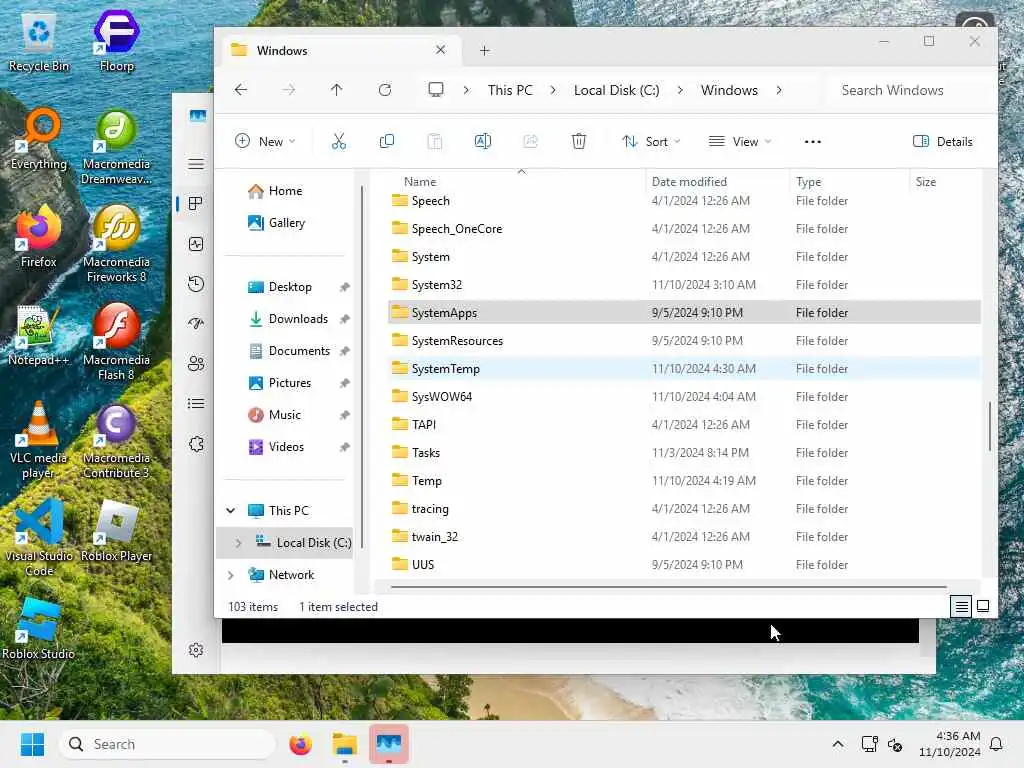The height and width of the screenshot is (768, 1024).
Task: Expand chevron after This PC breadcrumb
Action: (552, 89)
